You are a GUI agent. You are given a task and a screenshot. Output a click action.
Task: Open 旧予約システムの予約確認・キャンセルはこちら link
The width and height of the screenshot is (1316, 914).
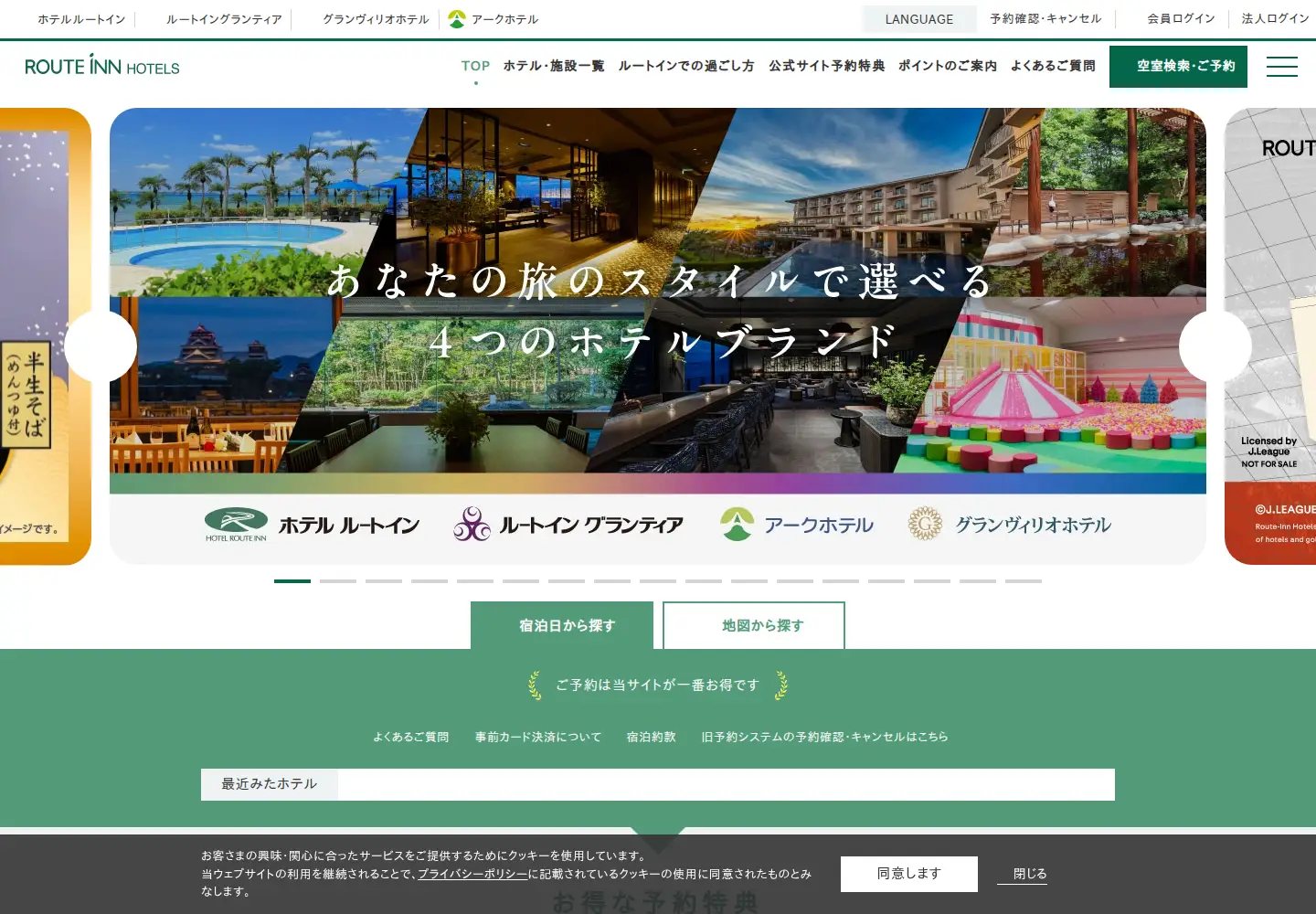click(x=824, y=737)
